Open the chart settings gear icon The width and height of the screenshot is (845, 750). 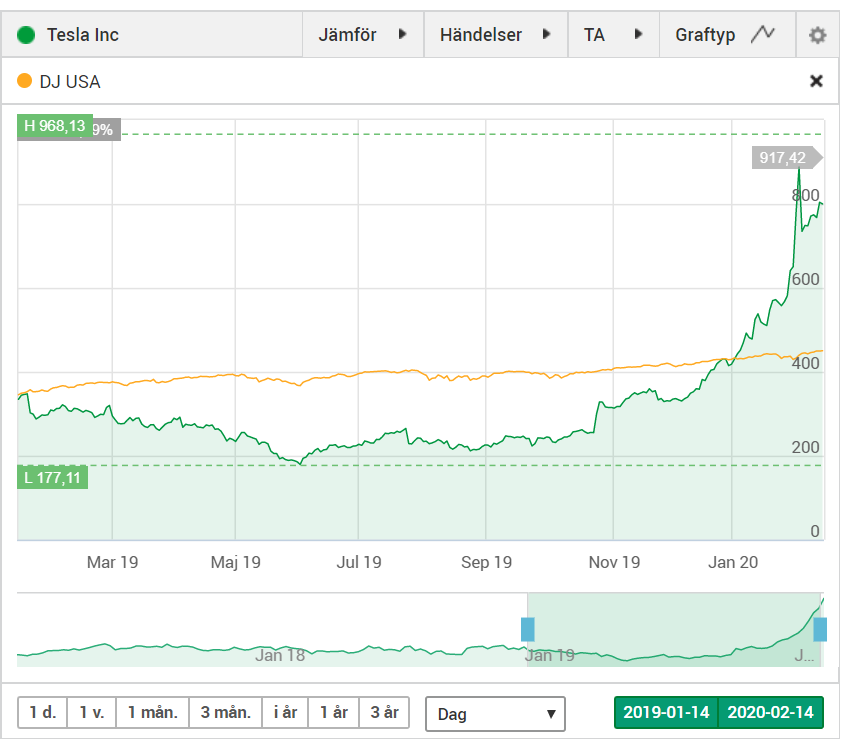point(817,36)
